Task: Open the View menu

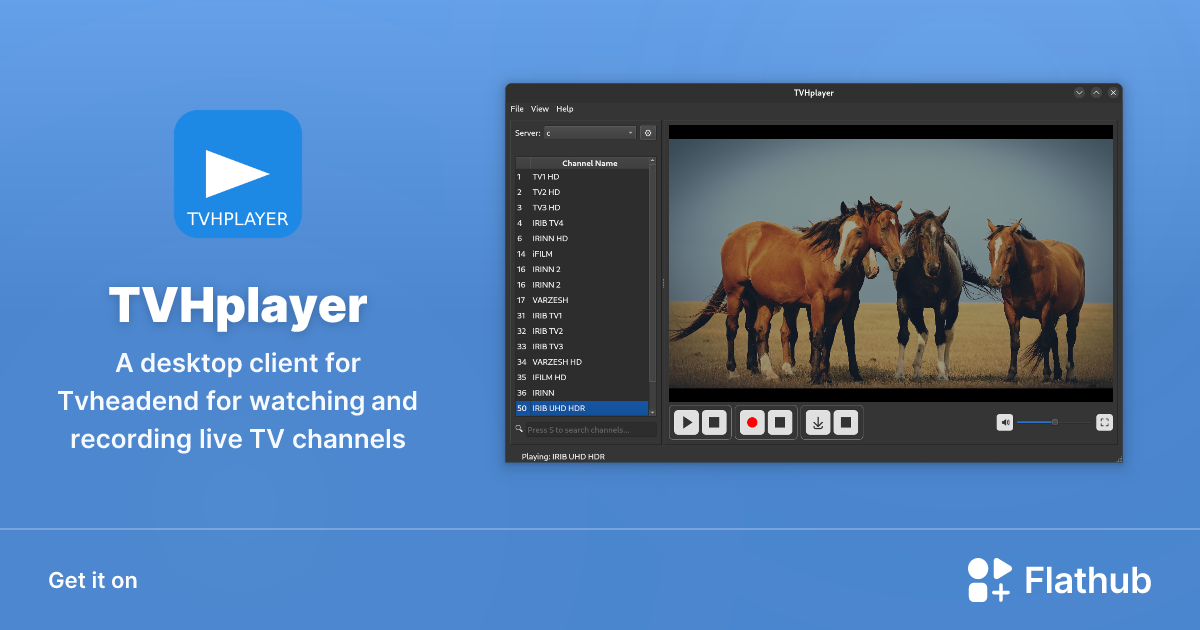Action: click(540, 109)
